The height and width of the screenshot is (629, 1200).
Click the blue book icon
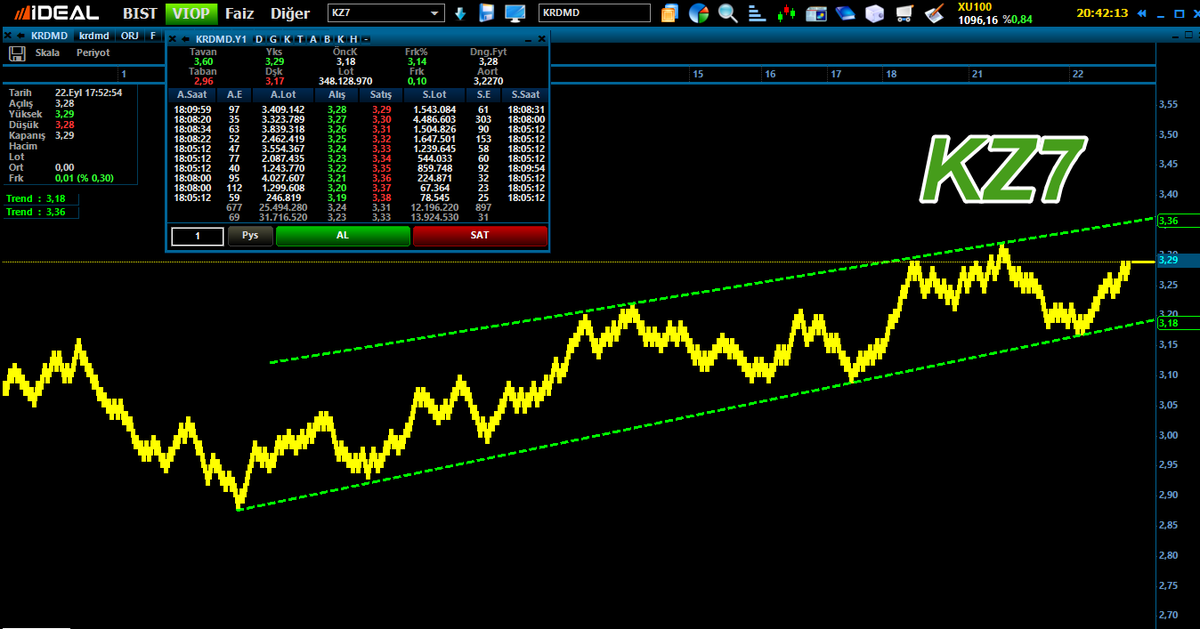846,14
